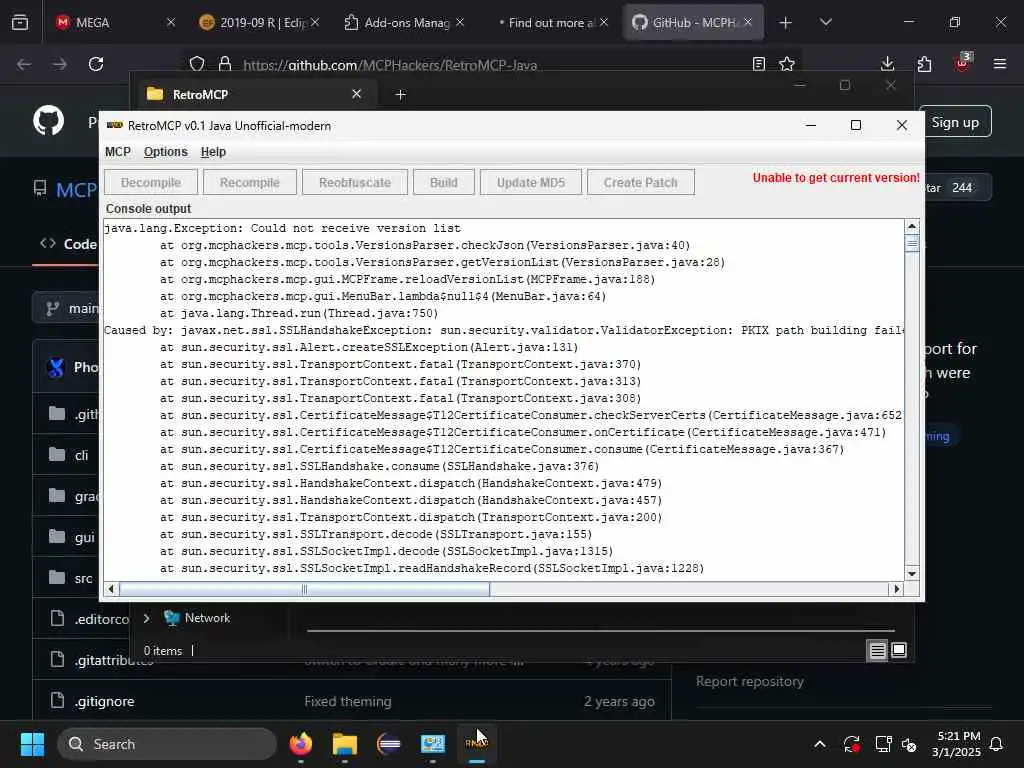Click the 244 star count on GitHub

[961, 187]
